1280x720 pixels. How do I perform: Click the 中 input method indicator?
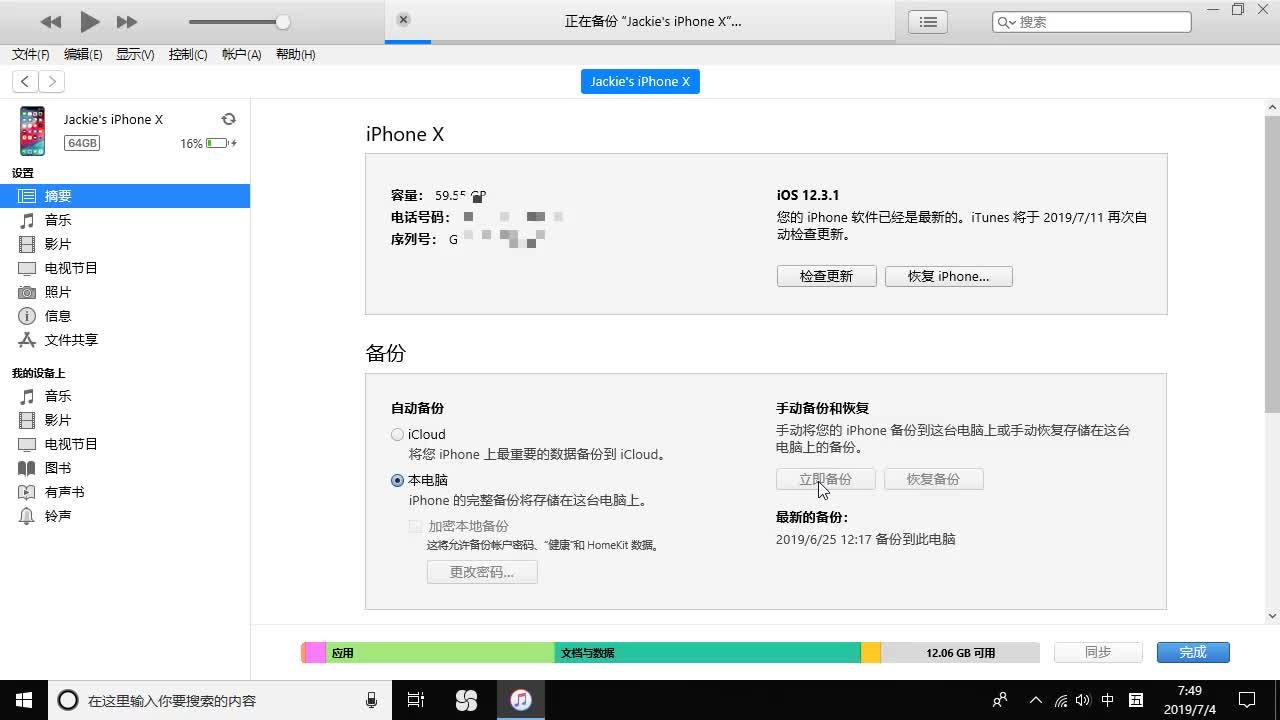click(x=1108, y=700)
